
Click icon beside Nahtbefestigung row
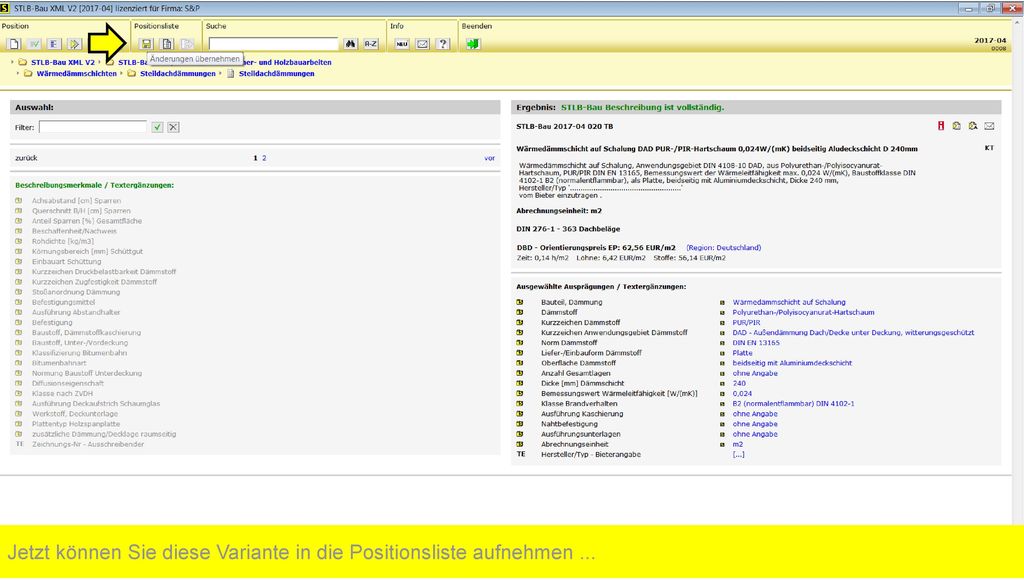pyautogui.click(x=520, y=424)
